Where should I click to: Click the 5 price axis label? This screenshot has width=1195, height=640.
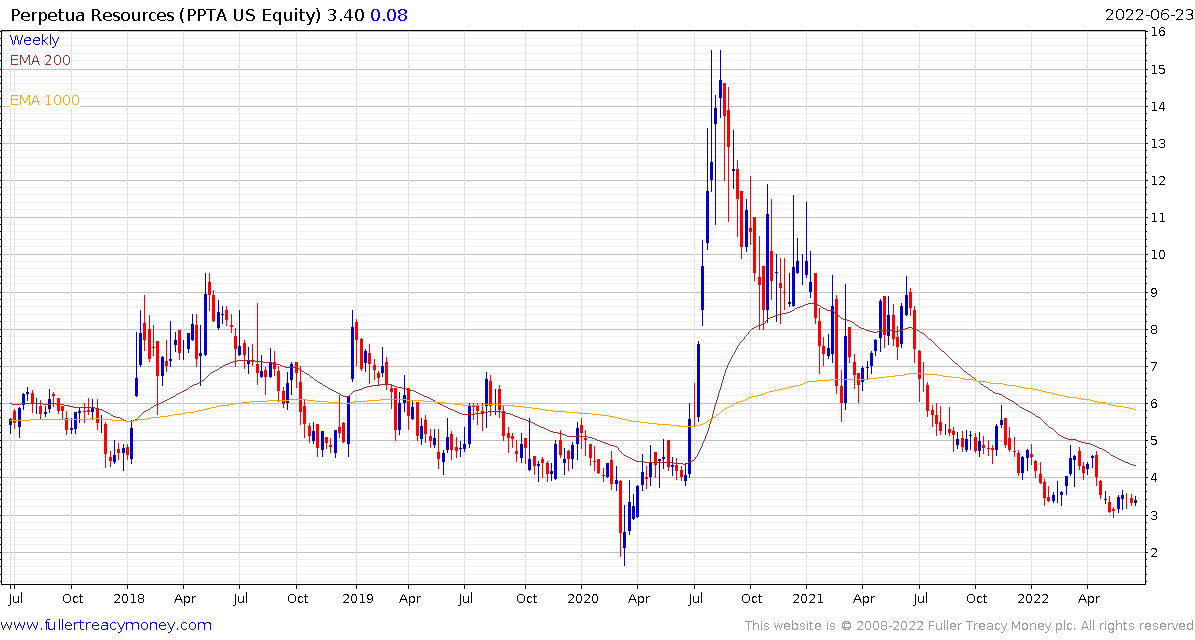[1155, 441]
